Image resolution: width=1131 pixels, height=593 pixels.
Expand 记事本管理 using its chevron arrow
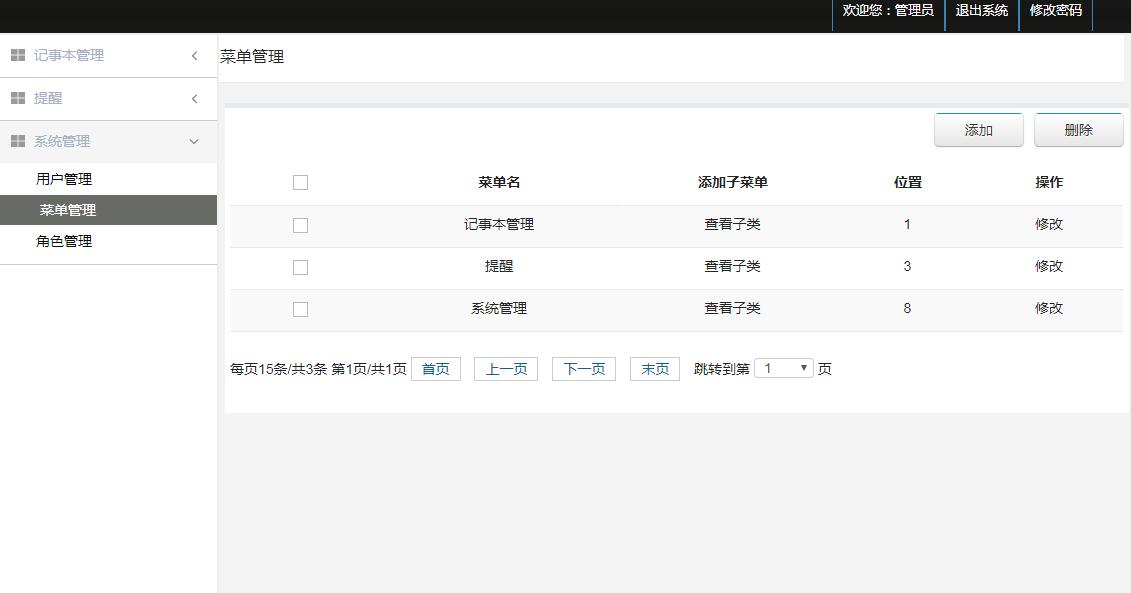pyautogui.click(x=194, y=56)
